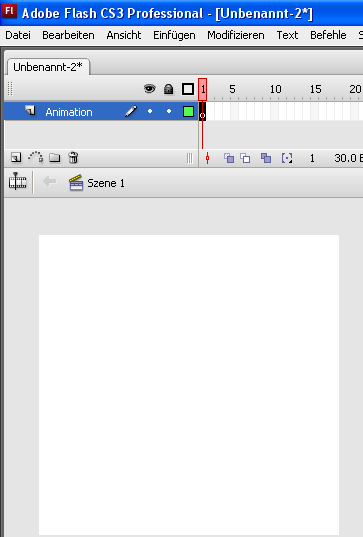Click the white stage canvas

(x=189, y=385)
